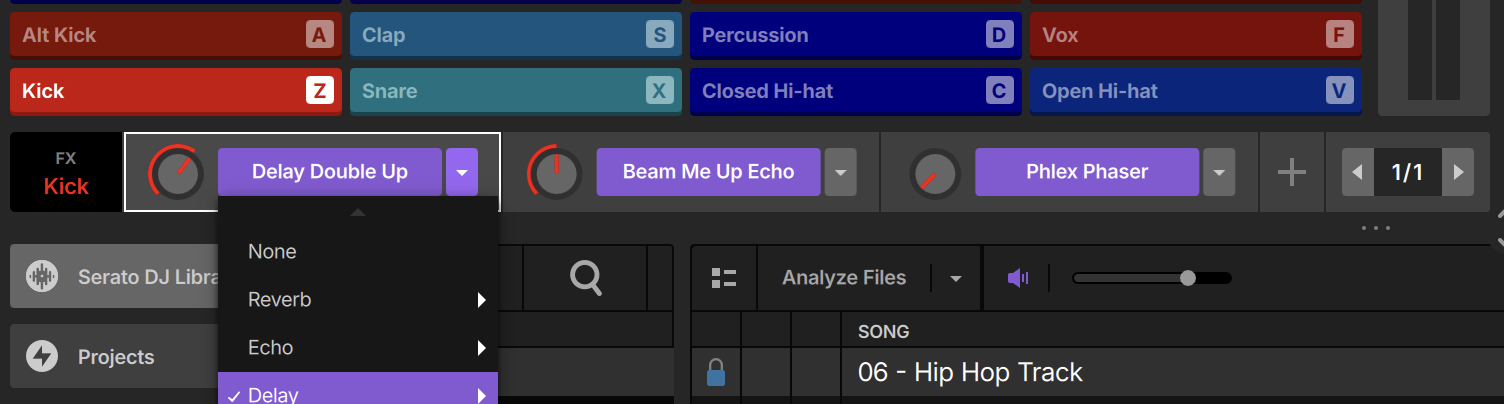Screen dimensions: 1504x404
Task: Click the Analyze Files button
Action: (x=844, y=278)
